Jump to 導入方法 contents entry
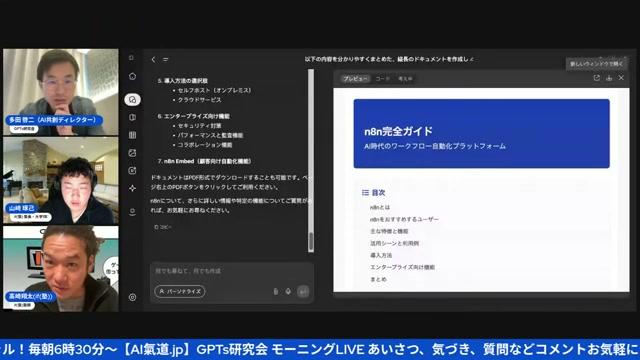Image resolution: width=640 pixels, height=360 pixels. (x=381, y=255)
